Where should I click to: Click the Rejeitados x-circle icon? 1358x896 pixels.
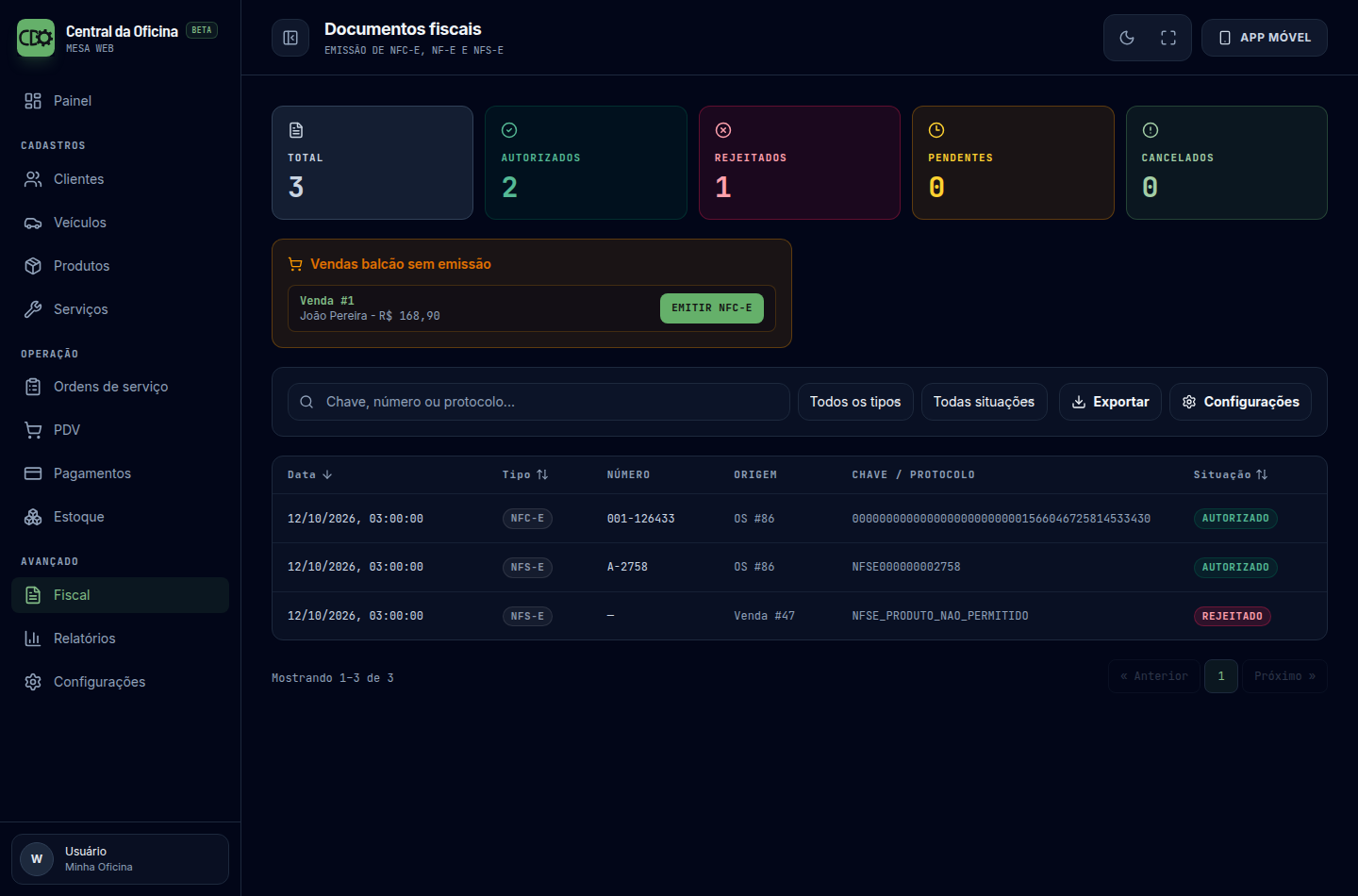coord(723,130)
